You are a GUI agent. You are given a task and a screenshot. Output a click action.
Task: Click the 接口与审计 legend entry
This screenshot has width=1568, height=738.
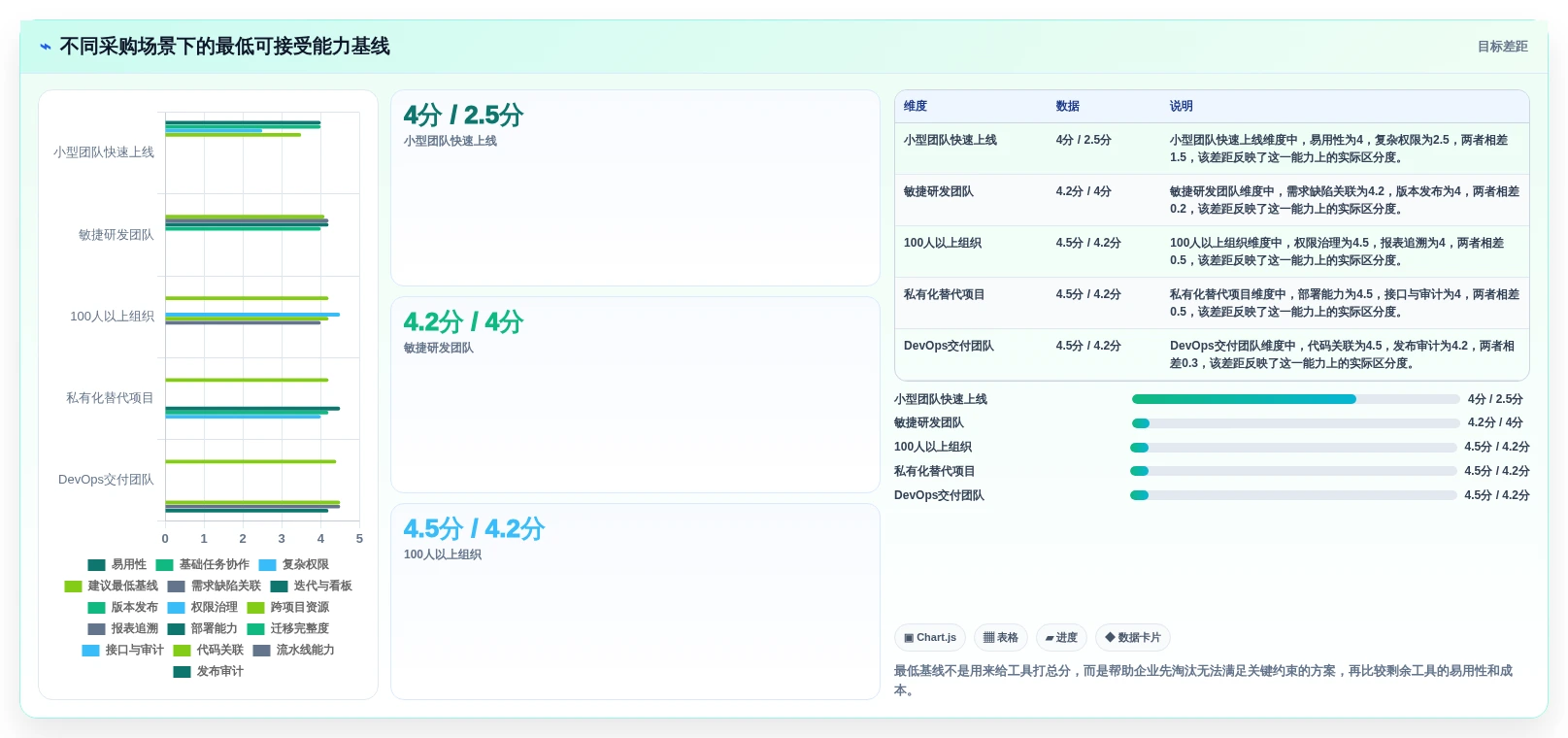[122, 651]
